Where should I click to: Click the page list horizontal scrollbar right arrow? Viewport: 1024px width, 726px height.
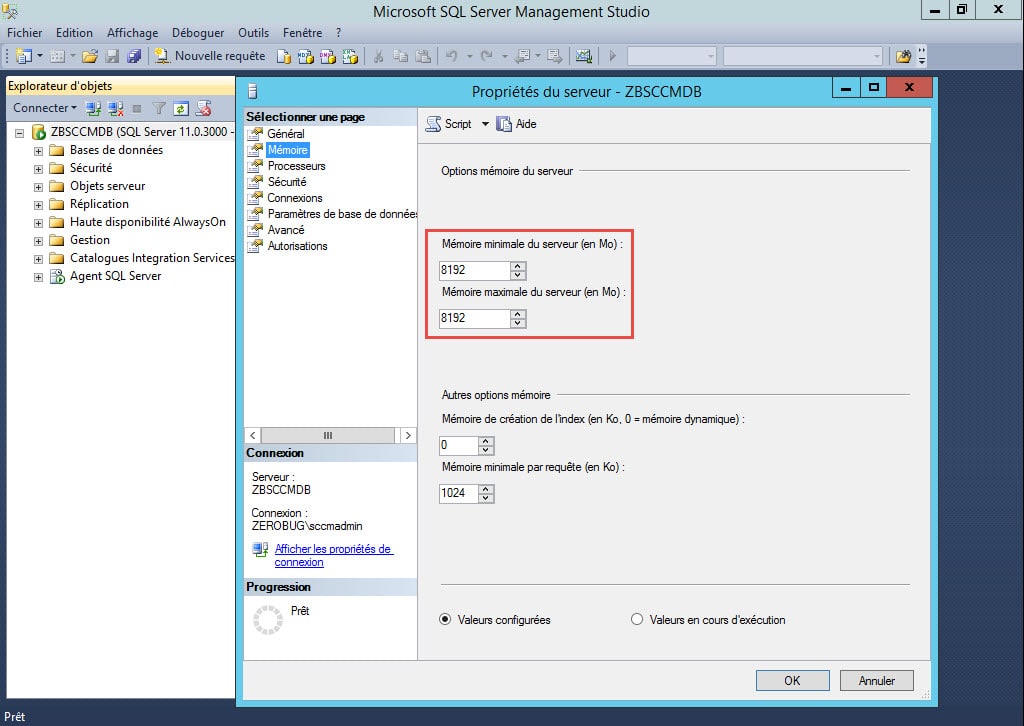(408, 435)
